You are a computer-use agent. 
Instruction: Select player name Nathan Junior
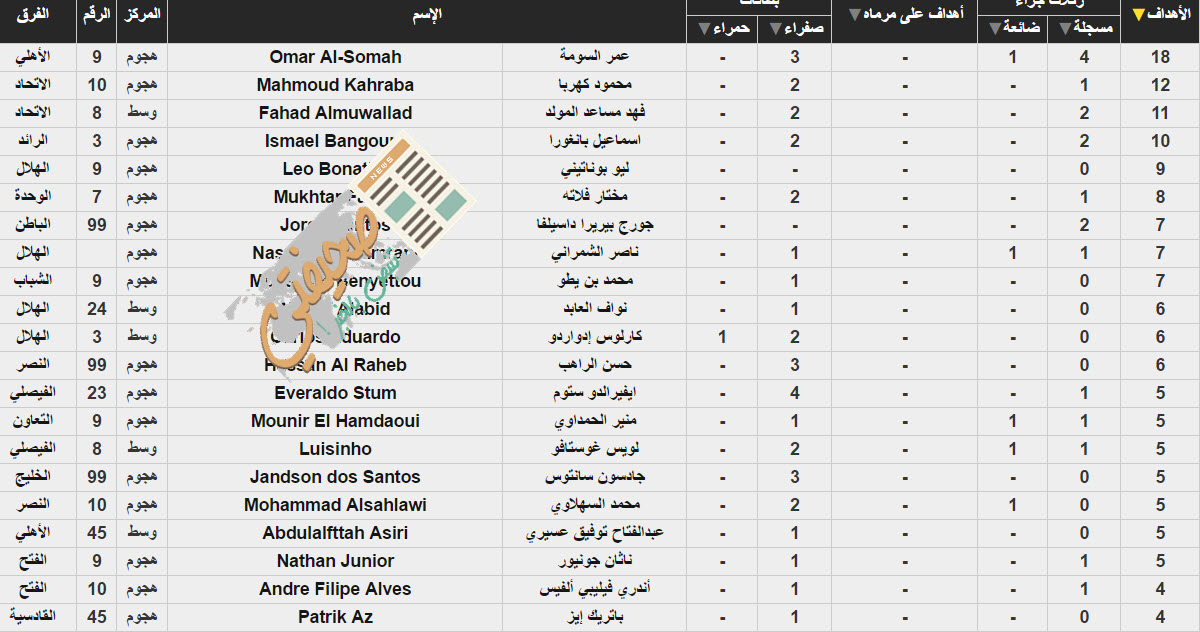[x=335, y=561]
